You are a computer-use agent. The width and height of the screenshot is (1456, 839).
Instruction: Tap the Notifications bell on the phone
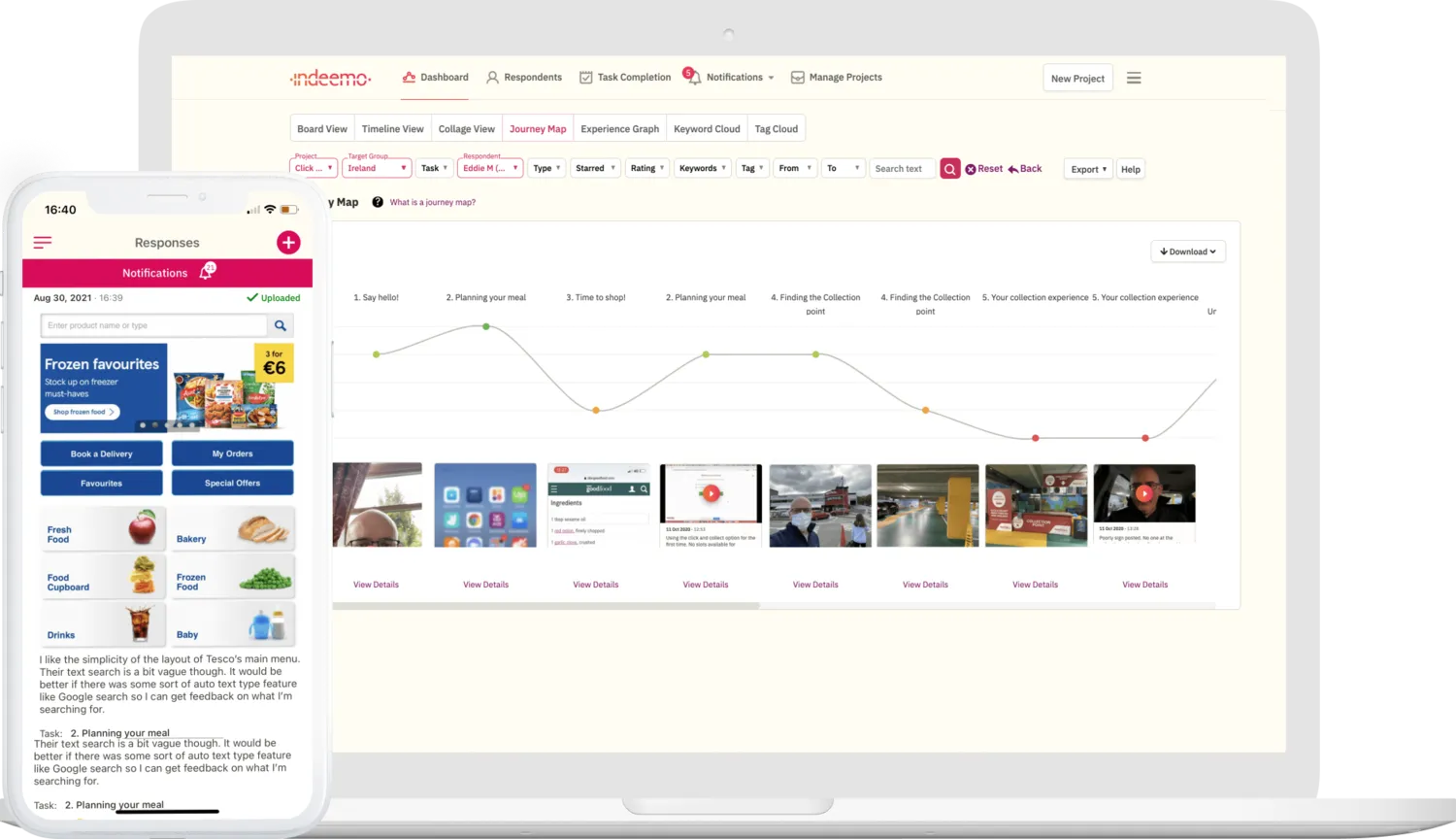(207, 272)
